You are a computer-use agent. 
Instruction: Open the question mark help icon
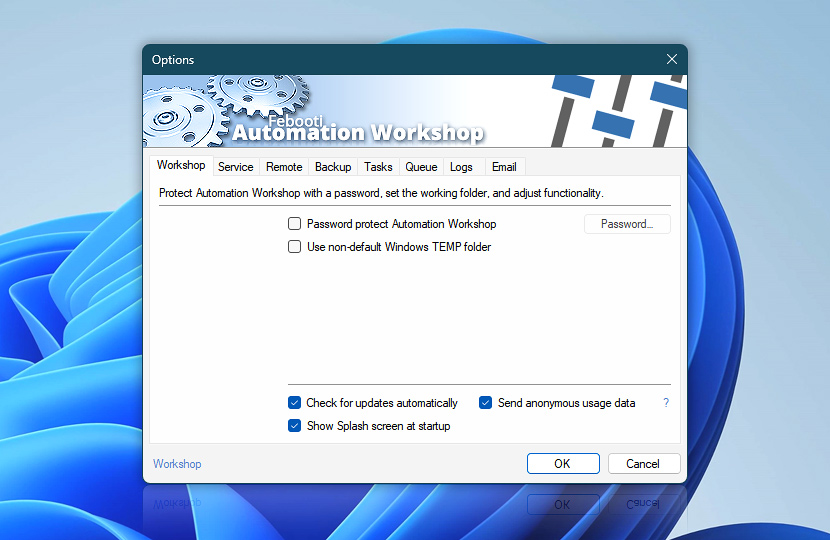point(666,403)
